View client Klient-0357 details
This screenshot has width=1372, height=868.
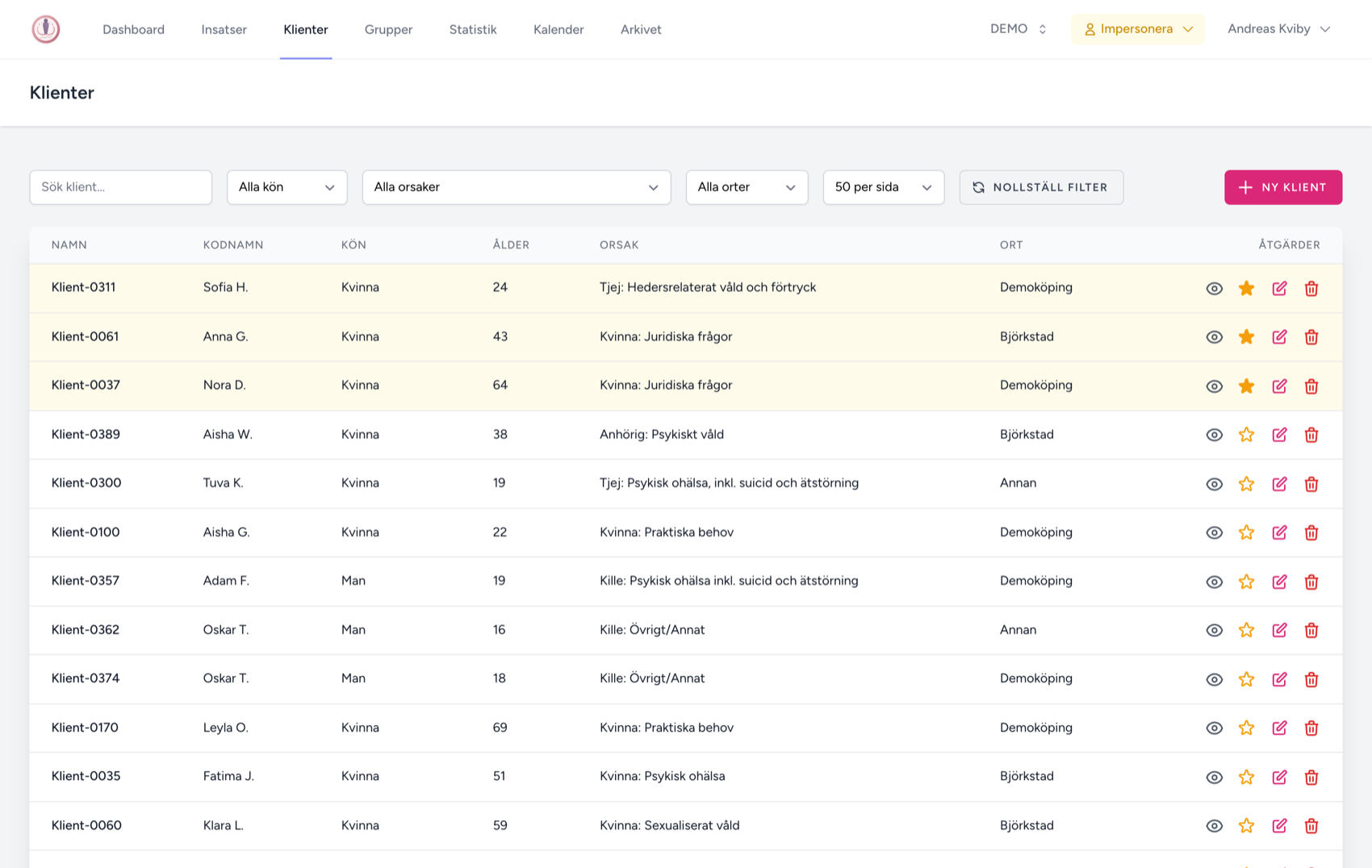coord(1214,582)
